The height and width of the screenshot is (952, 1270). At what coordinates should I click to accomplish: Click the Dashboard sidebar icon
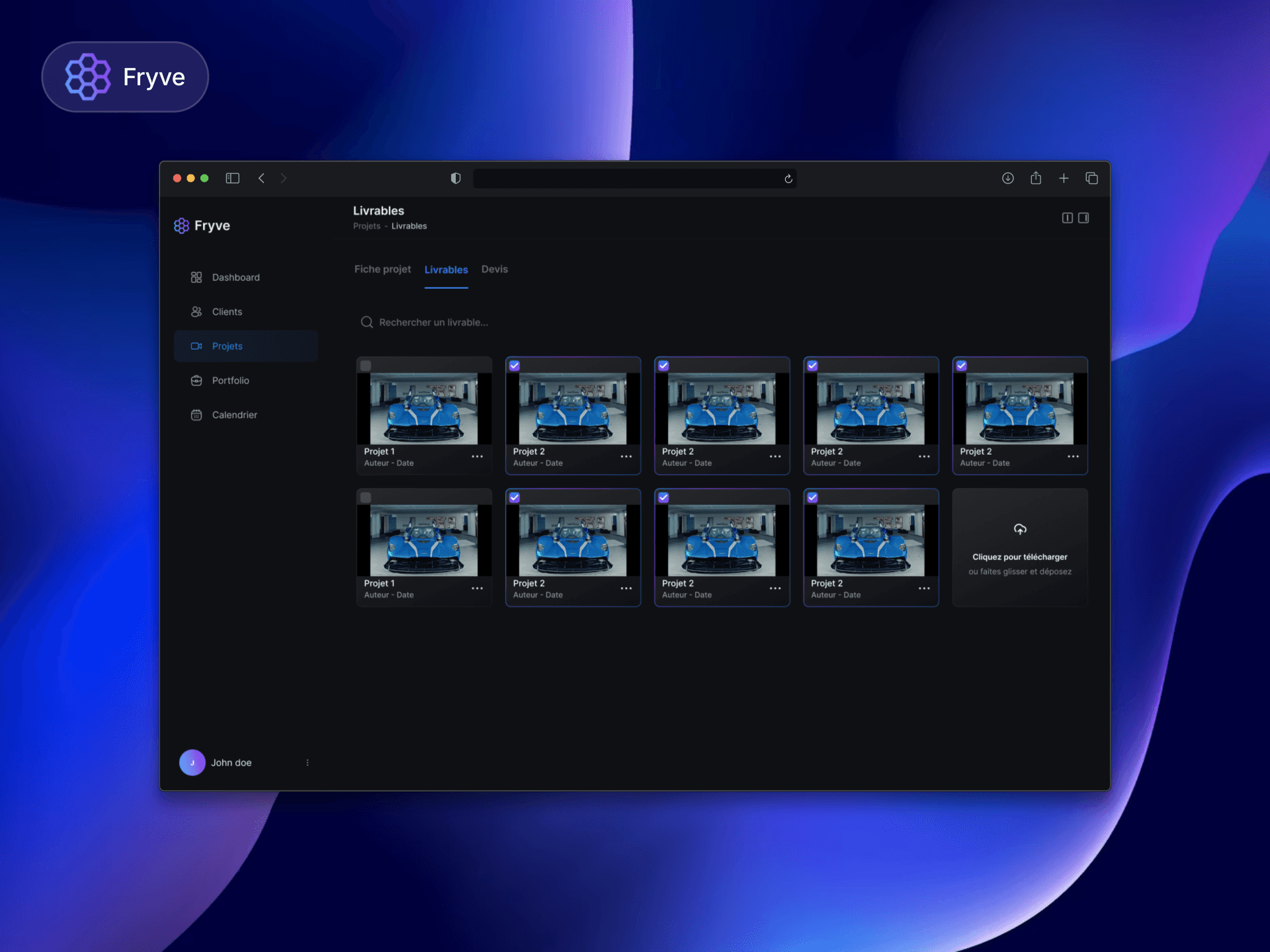point(196,277)
